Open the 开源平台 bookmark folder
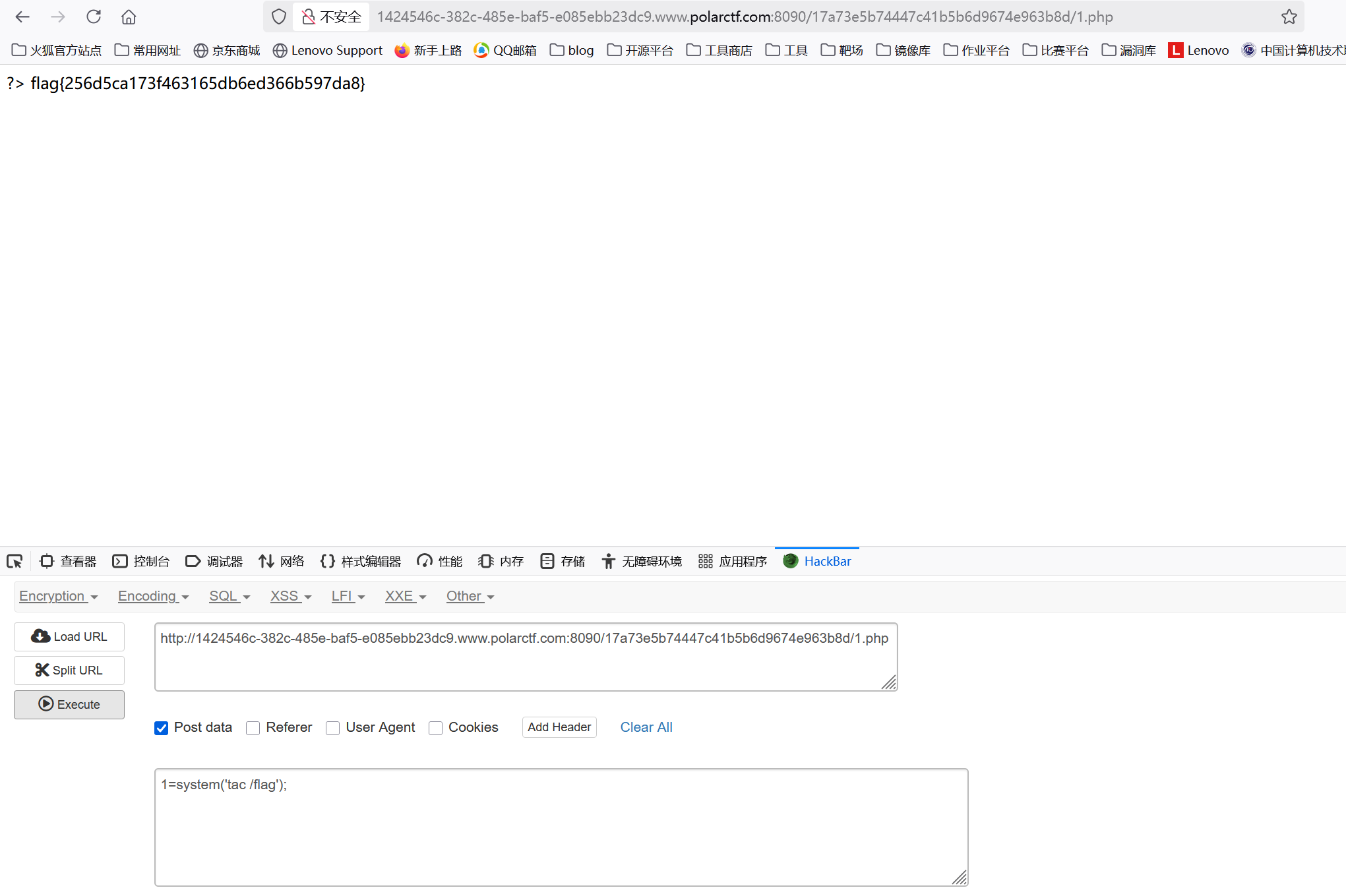 click(x=640, y=50)
